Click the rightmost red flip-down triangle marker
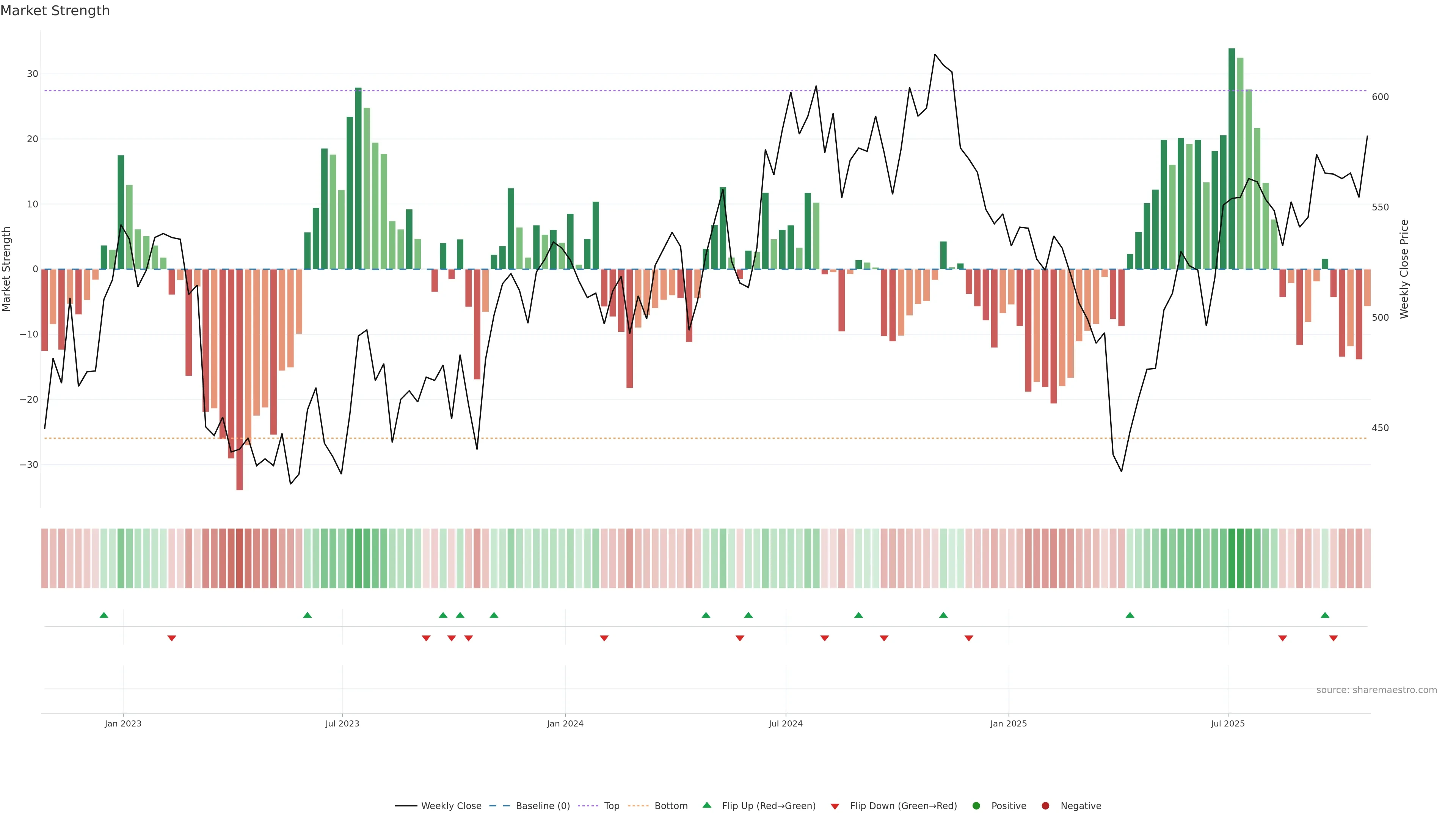 point(1334,638)
